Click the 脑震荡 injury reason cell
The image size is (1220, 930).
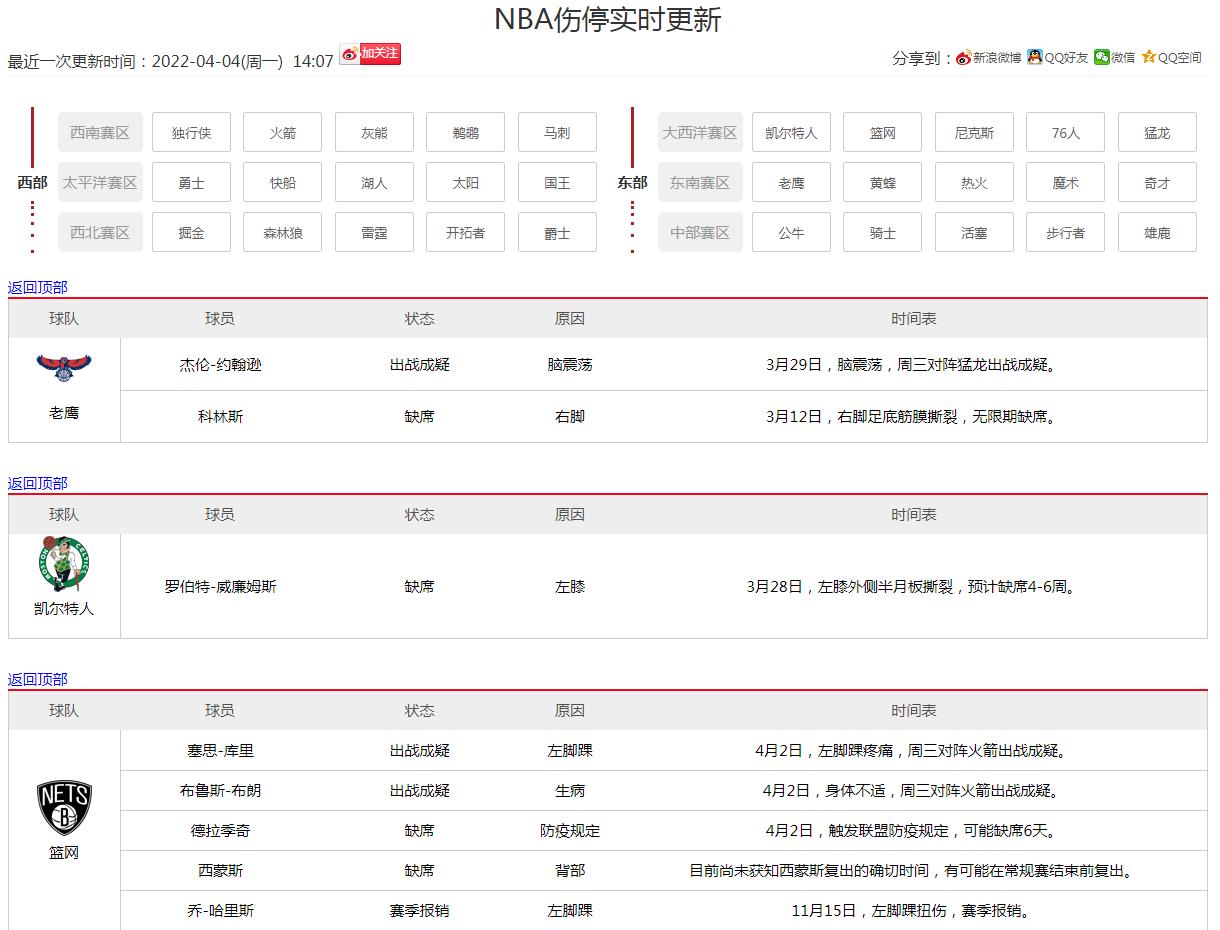coord(570,365)
